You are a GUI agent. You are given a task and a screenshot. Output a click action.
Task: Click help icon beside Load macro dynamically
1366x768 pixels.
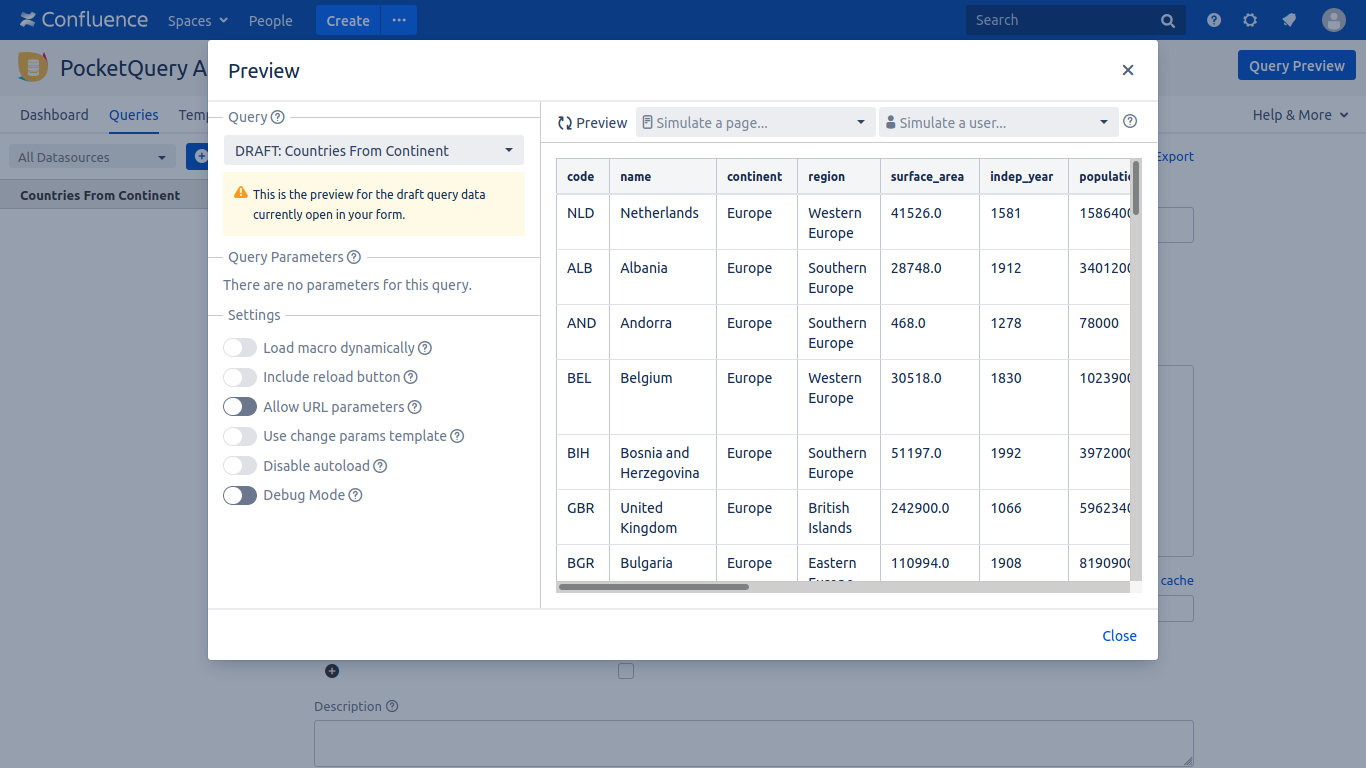coord(425,348)
